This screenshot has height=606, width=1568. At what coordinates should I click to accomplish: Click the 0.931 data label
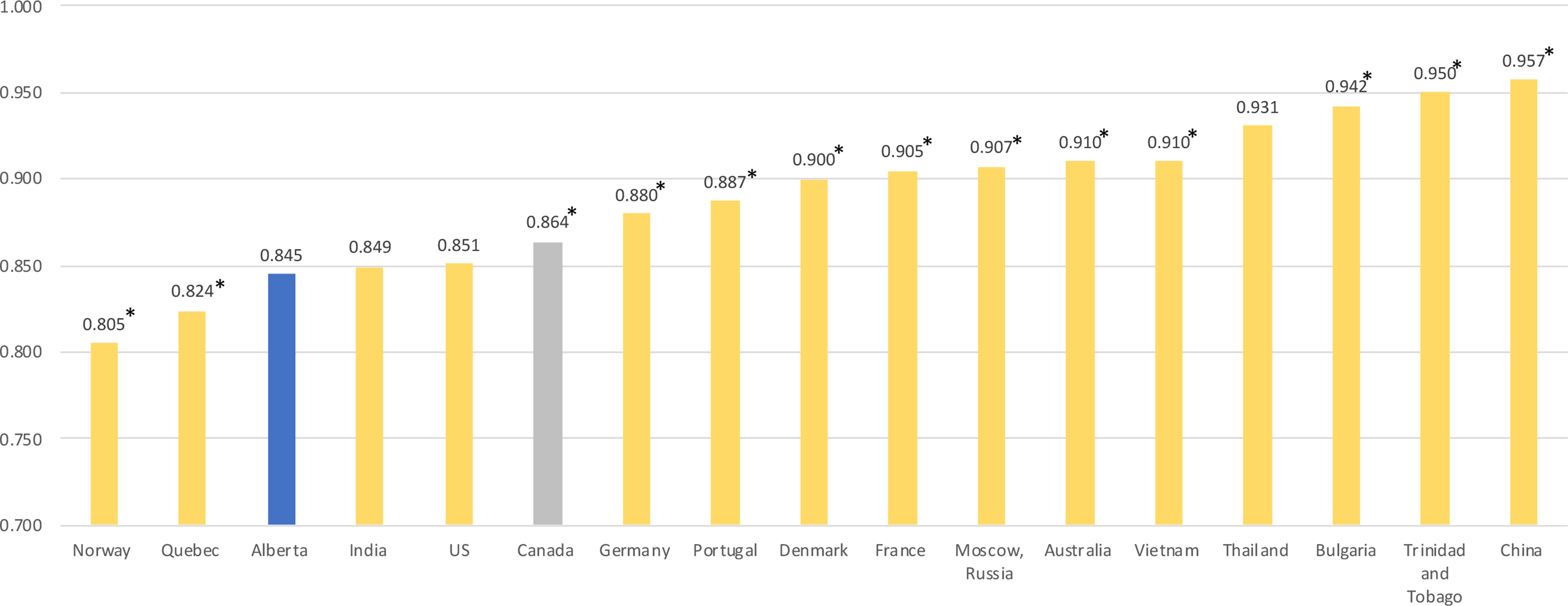click(1257, 108)
